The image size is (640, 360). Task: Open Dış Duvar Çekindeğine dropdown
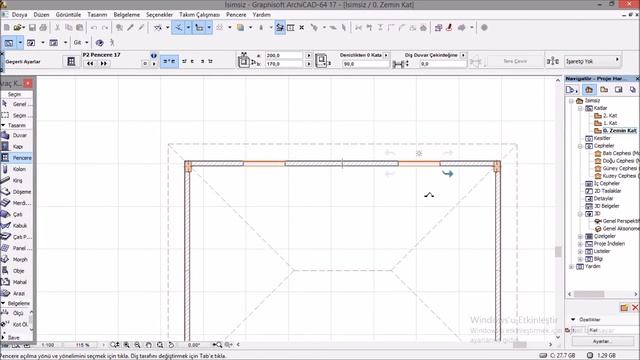pyautogui.click(x=463, y=55)
